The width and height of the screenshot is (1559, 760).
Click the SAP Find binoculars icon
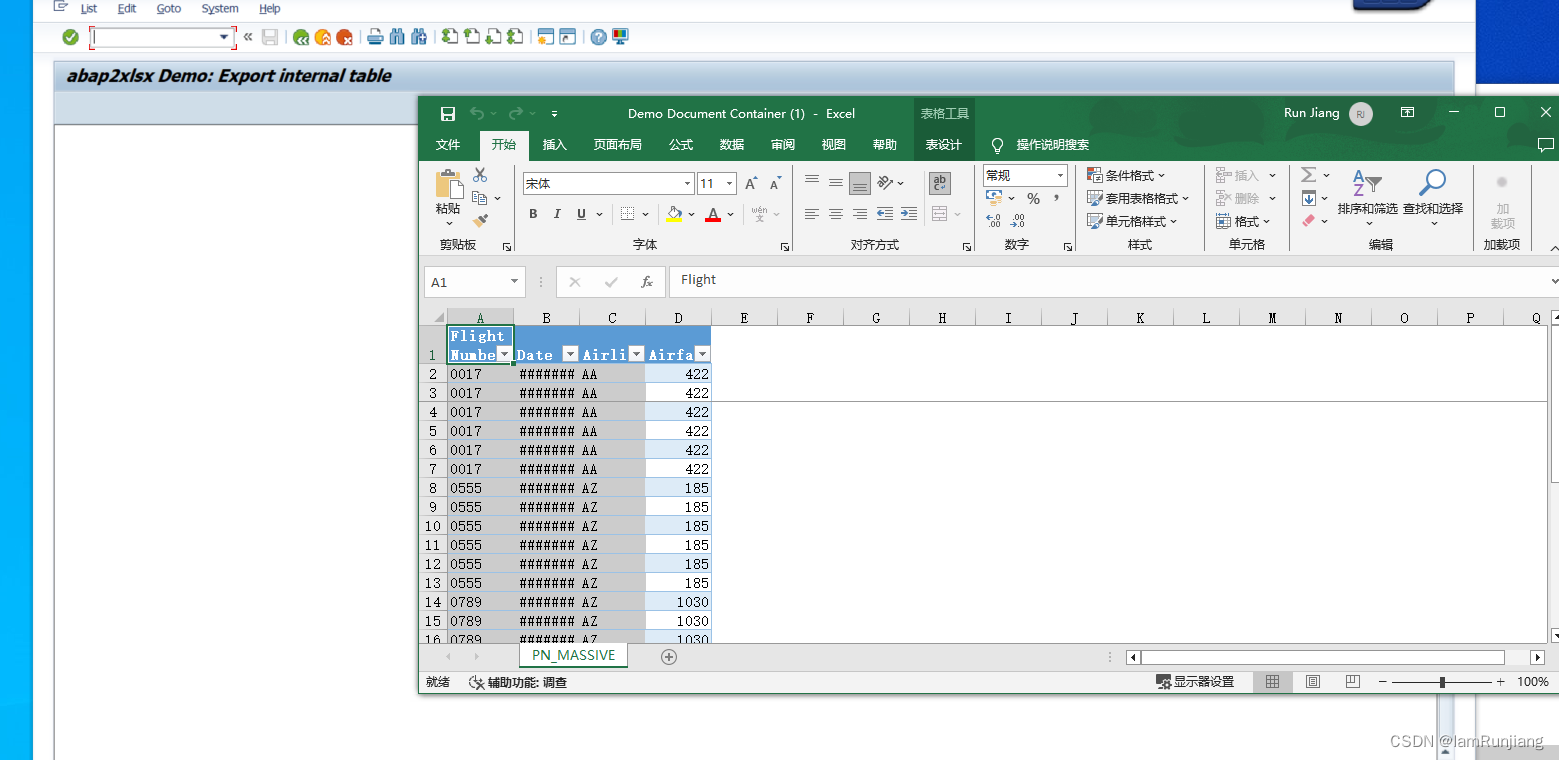(397, 37)
